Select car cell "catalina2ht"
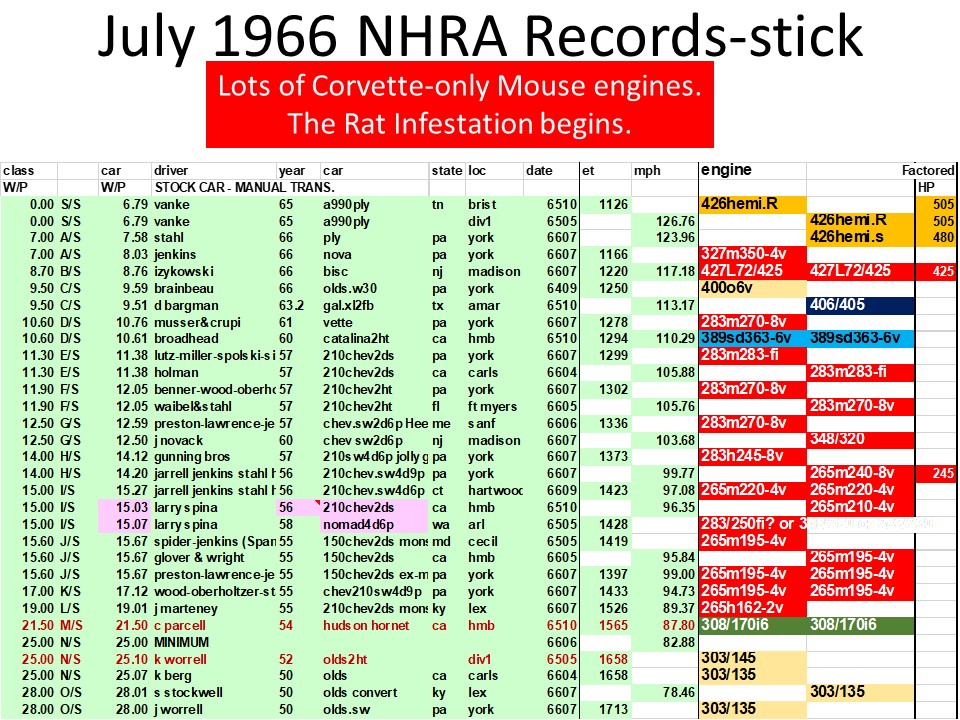Screen dimensions: 960x720 coord(356,339)
